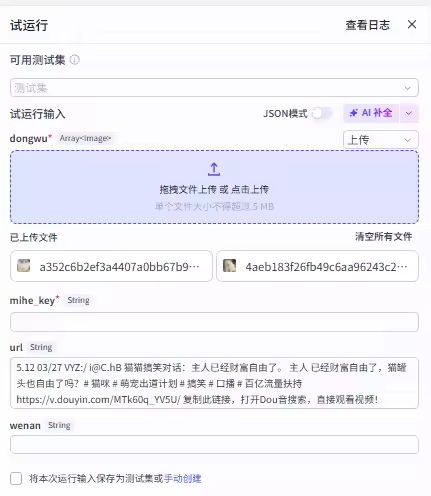Click the AI 补全 button
431x496 pixels.
371,113
